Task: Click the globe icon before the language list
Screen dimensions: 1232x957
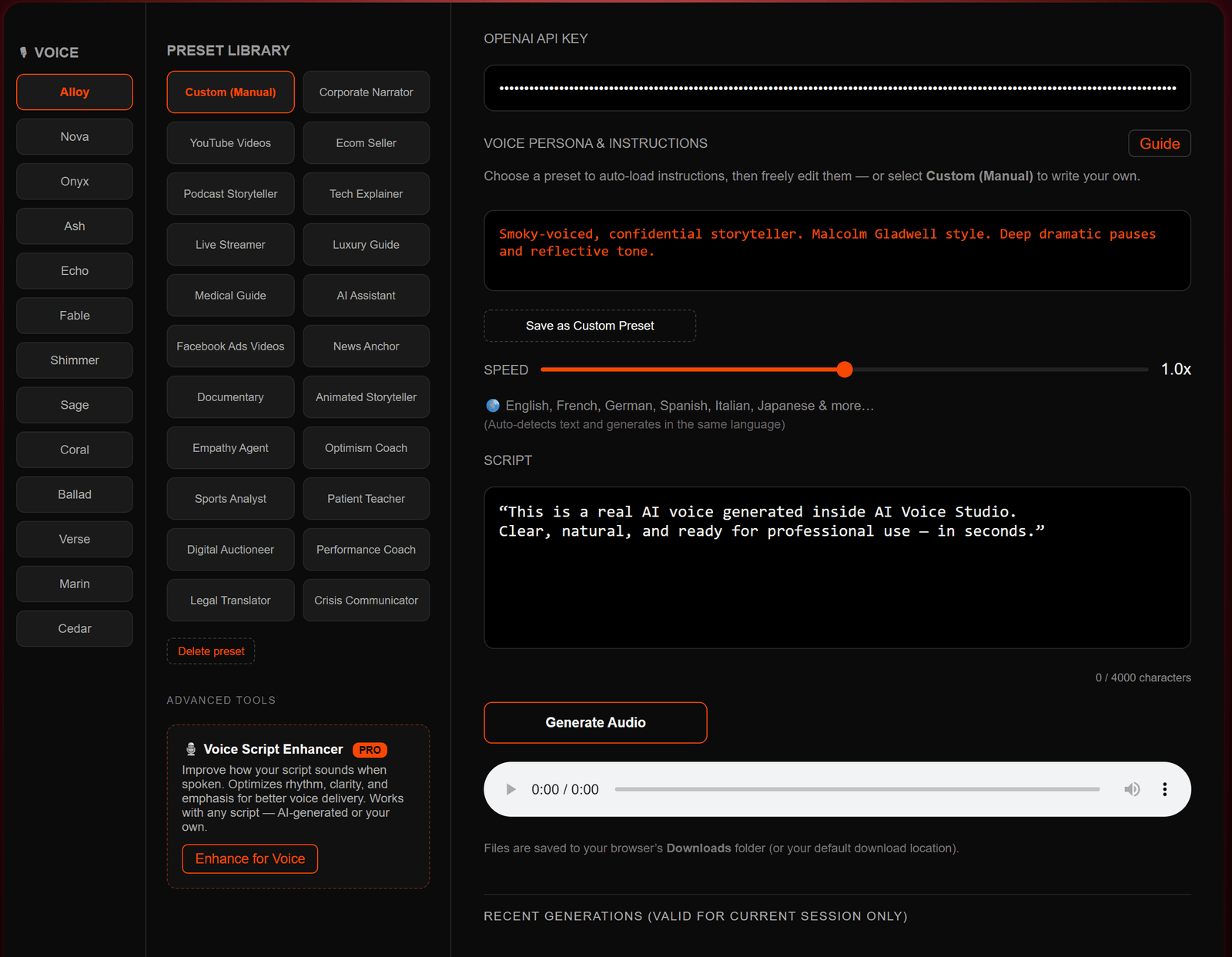Action: click(492, 406)
